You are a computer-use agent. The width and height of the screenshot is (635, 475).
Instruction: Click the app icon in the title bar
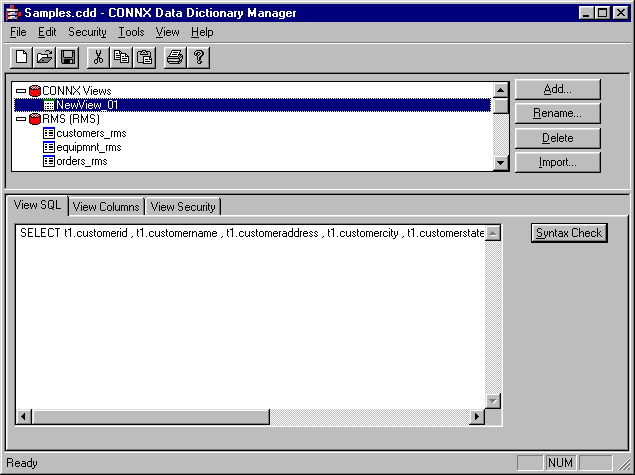pyautogui.click(x=13, y=13)
